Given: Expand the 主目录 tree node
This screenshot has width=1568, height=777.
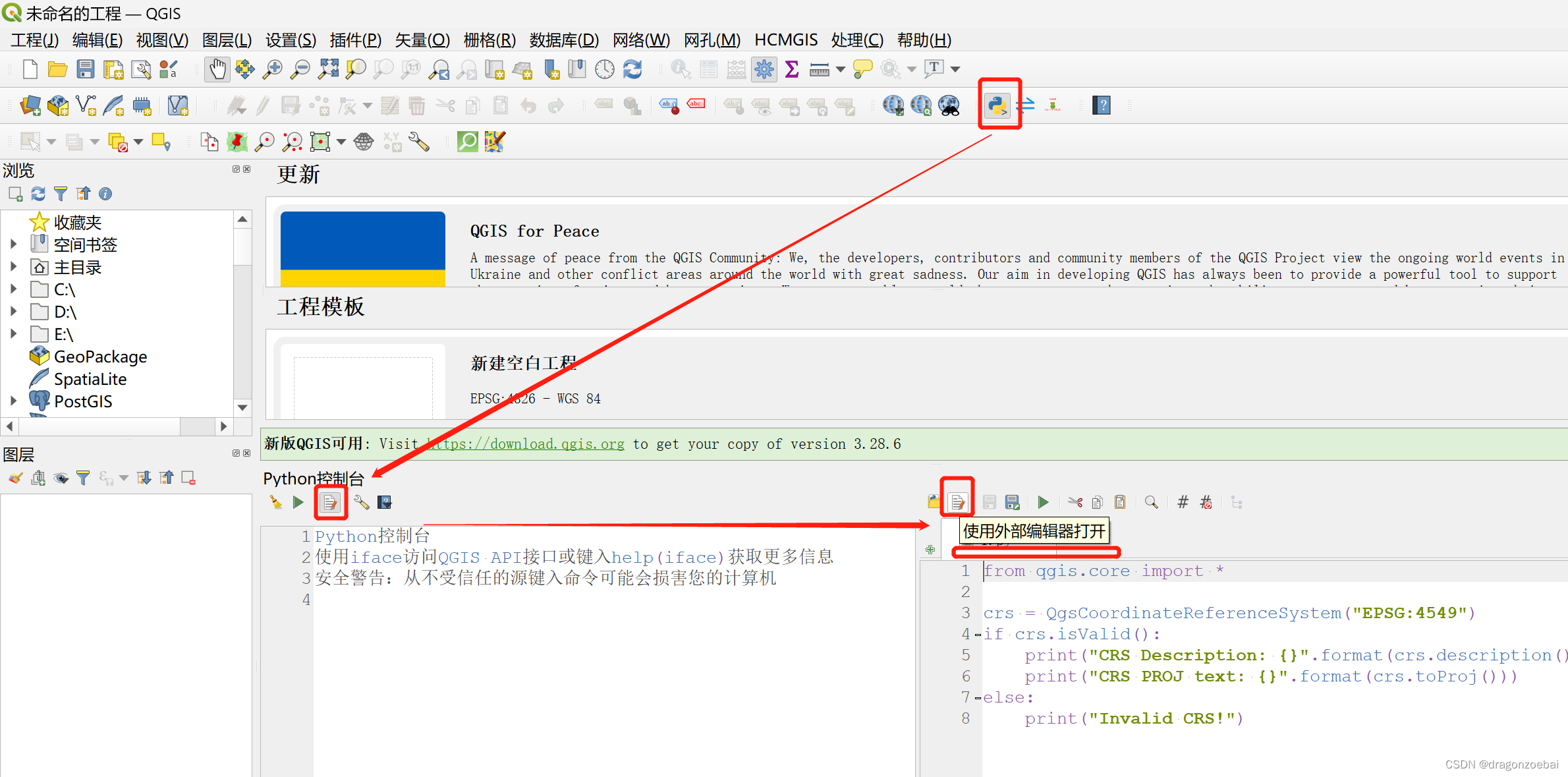Looking at the screenshot, I should [13, 266].
